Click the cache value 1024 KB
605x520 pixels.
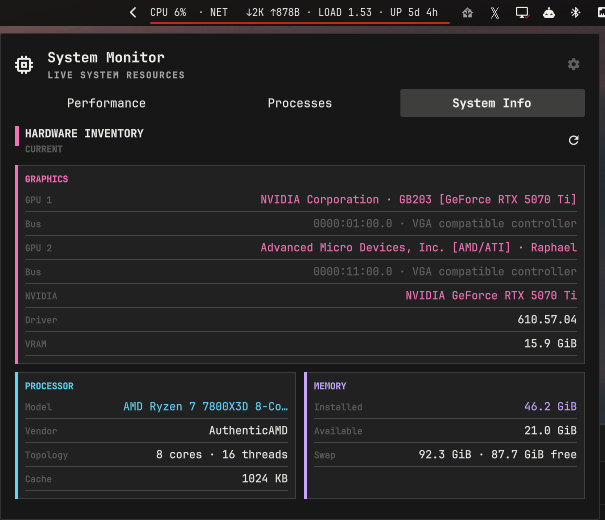point(264,478)
